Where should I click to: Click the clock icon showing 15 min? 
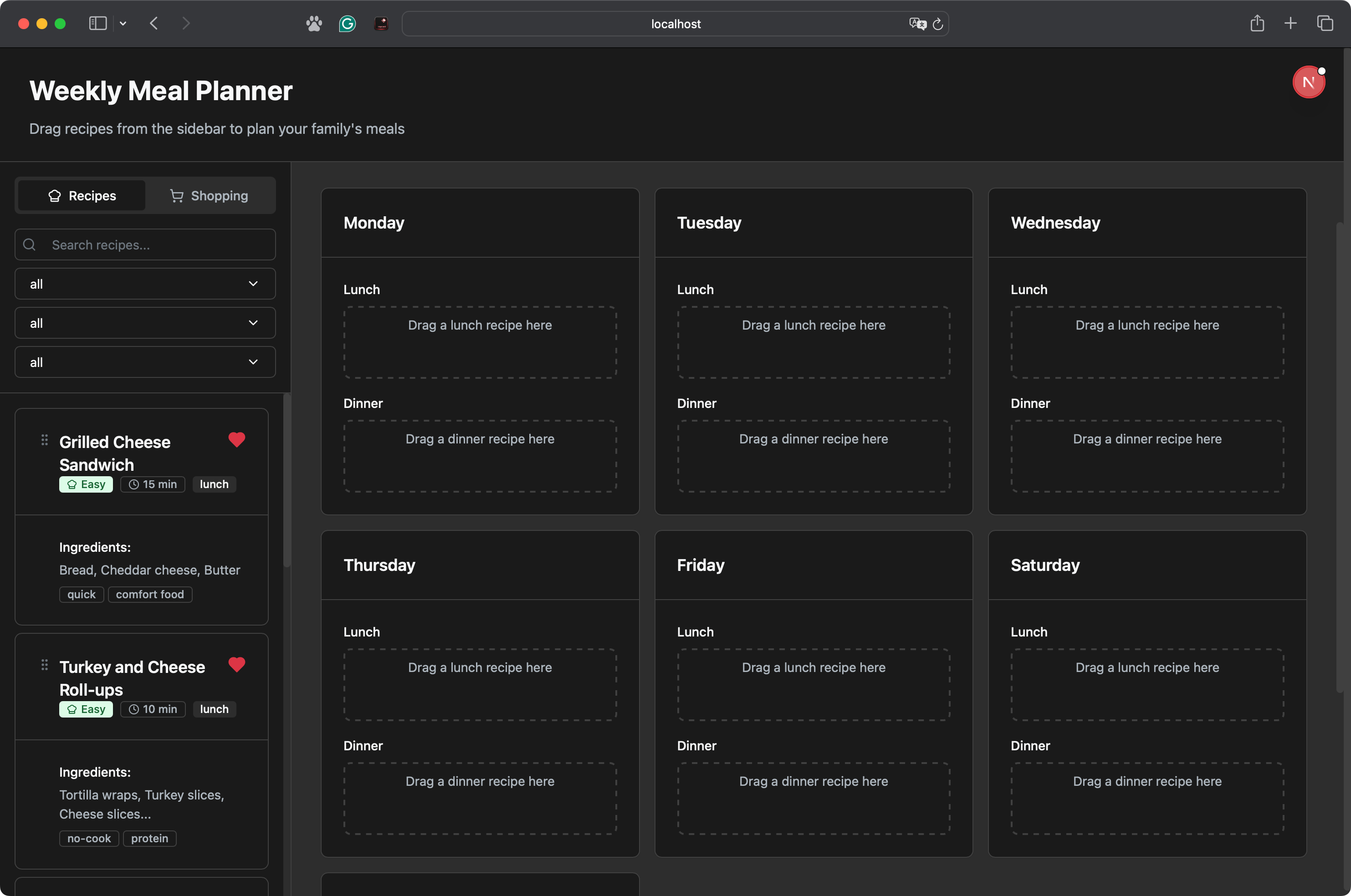coord(134,484)
